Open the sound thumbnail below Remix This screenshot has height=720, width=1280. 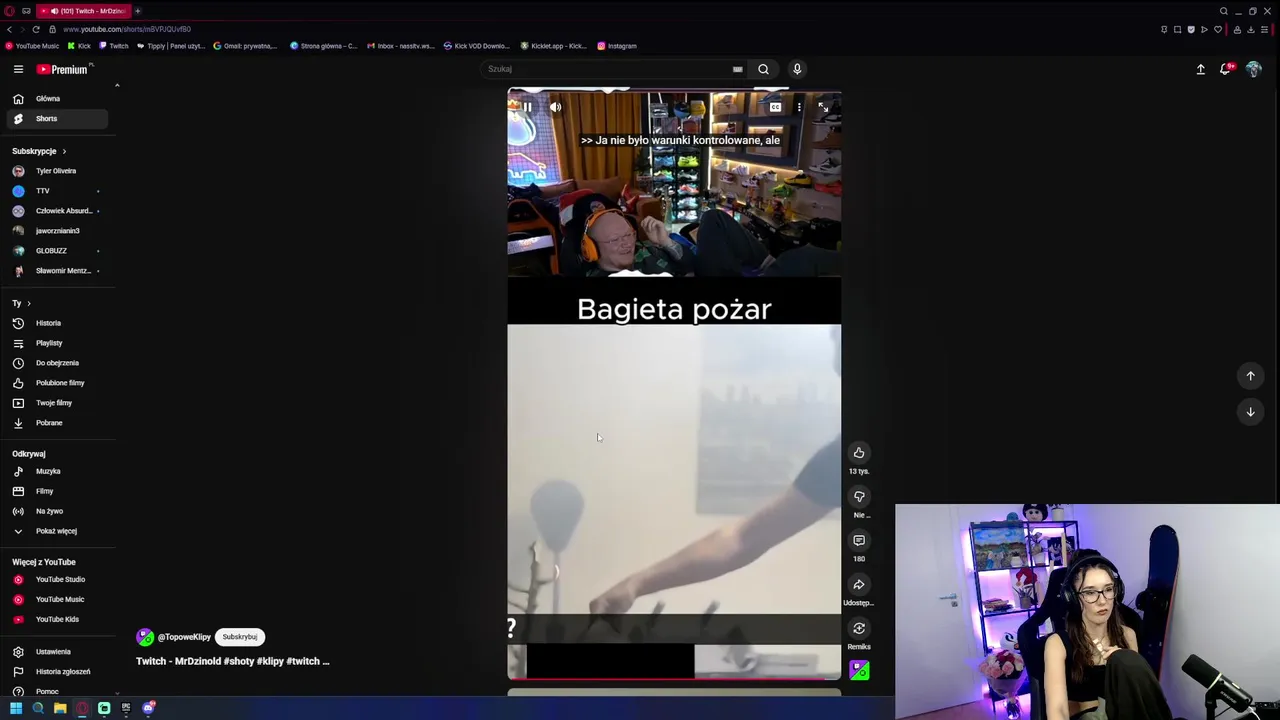(859, 670)
